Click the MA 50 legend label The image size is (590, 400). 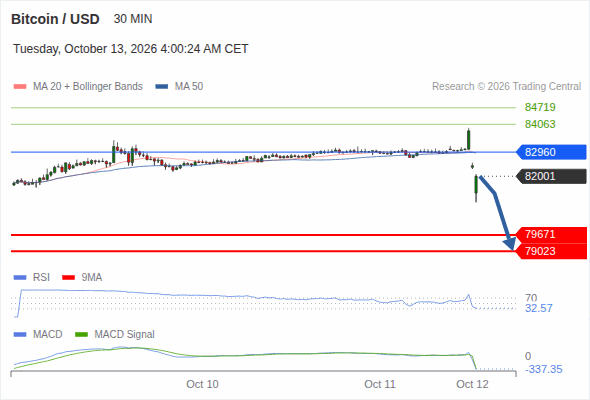[x=189, y=87]
